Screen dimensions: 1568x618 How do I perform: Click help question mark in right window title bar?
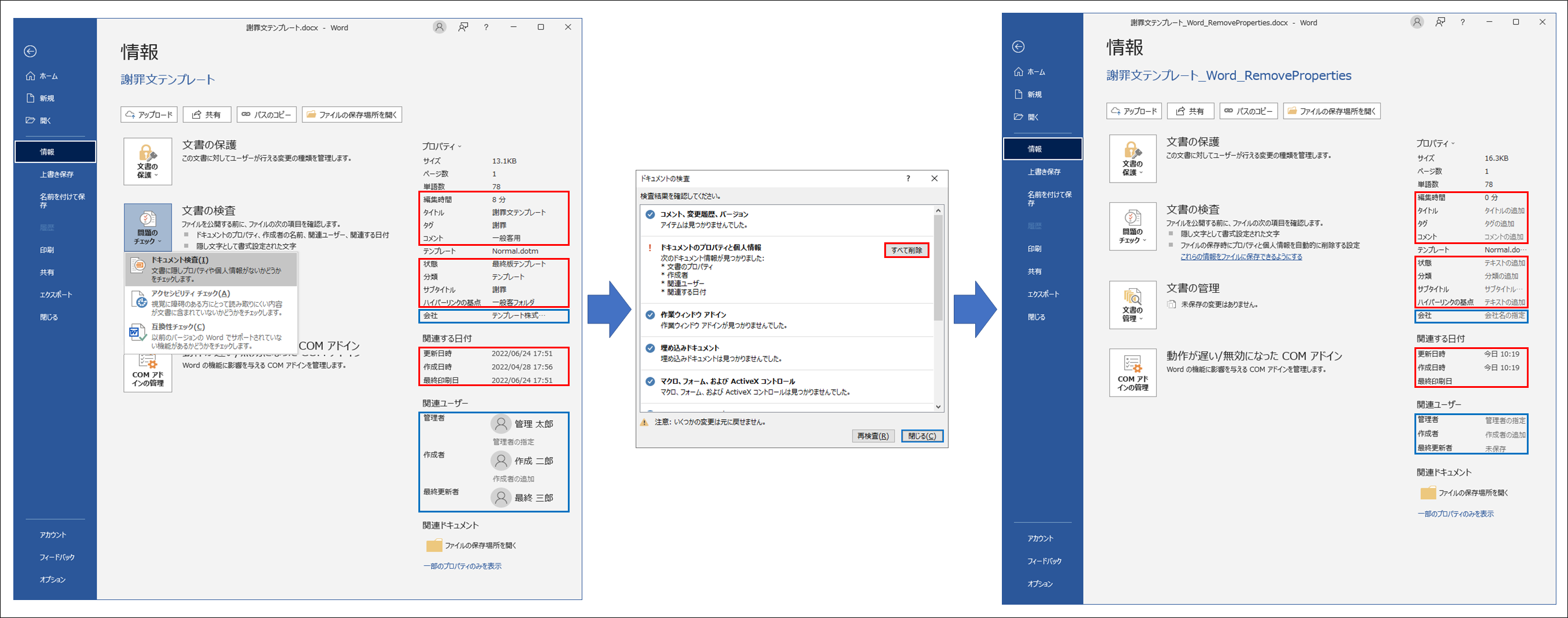click(1463, 23)
